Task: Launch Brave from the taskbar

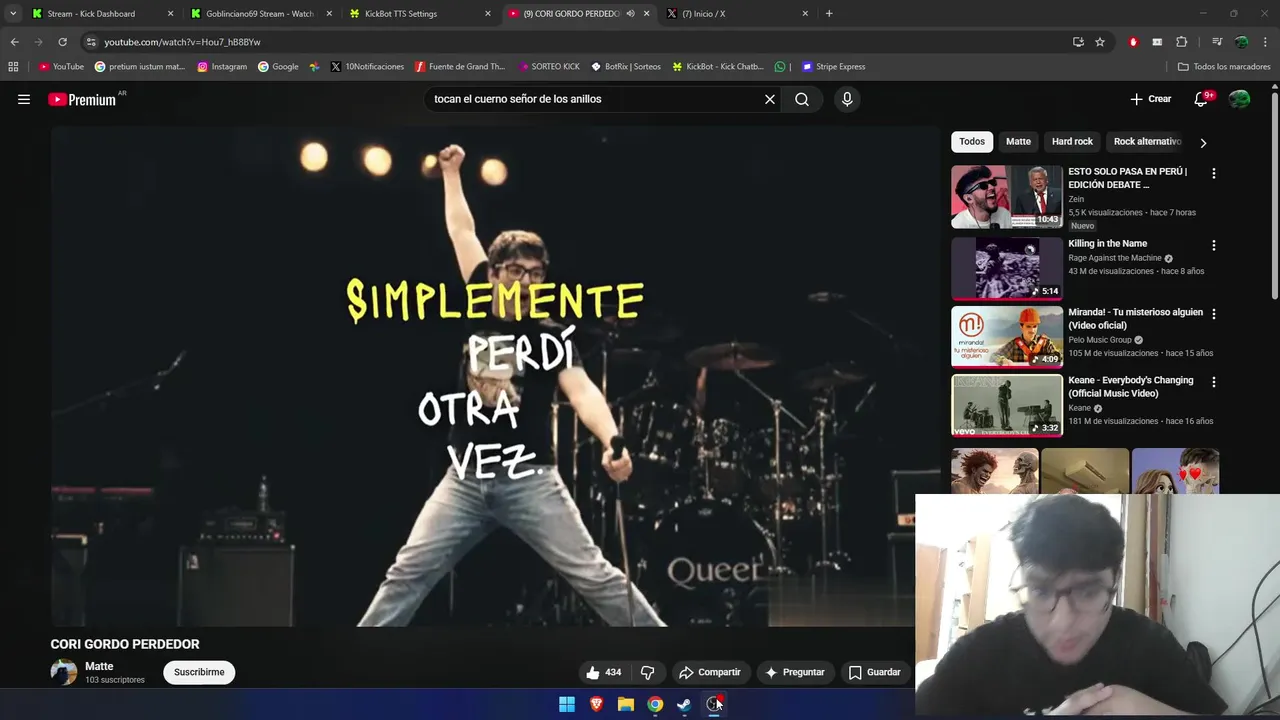Action: [x=596, y=704]
